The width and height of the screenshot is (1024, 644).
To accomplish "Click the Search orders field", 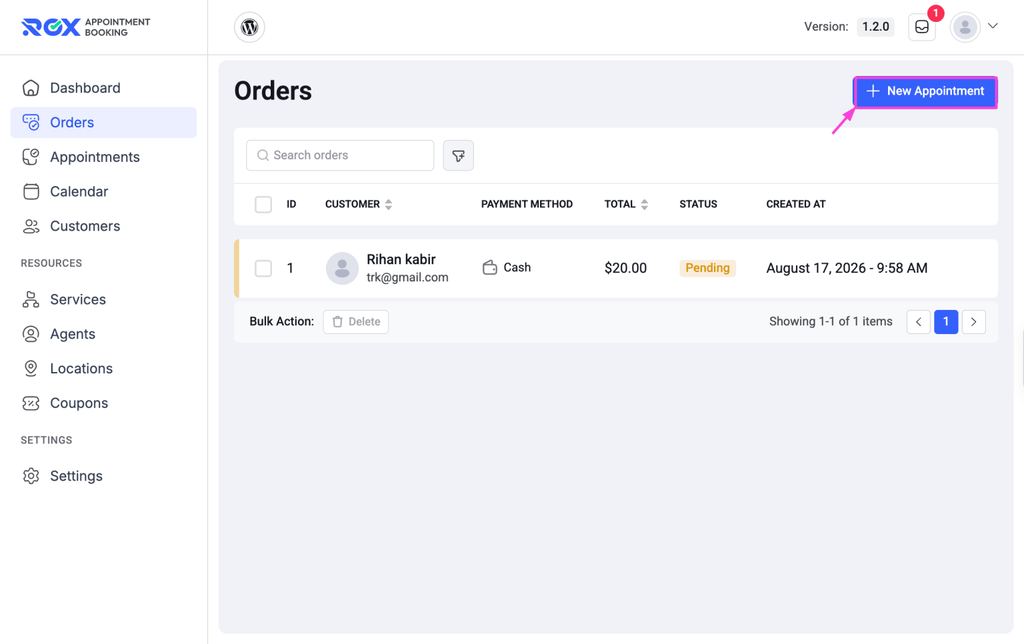I will (340, 155).
